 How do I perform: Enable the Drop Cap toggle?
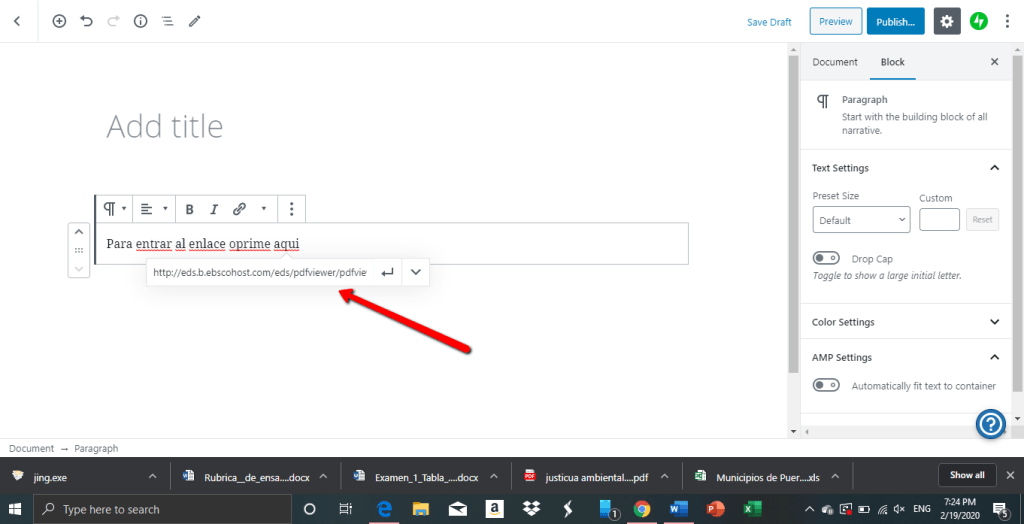(x=826, y=259)
